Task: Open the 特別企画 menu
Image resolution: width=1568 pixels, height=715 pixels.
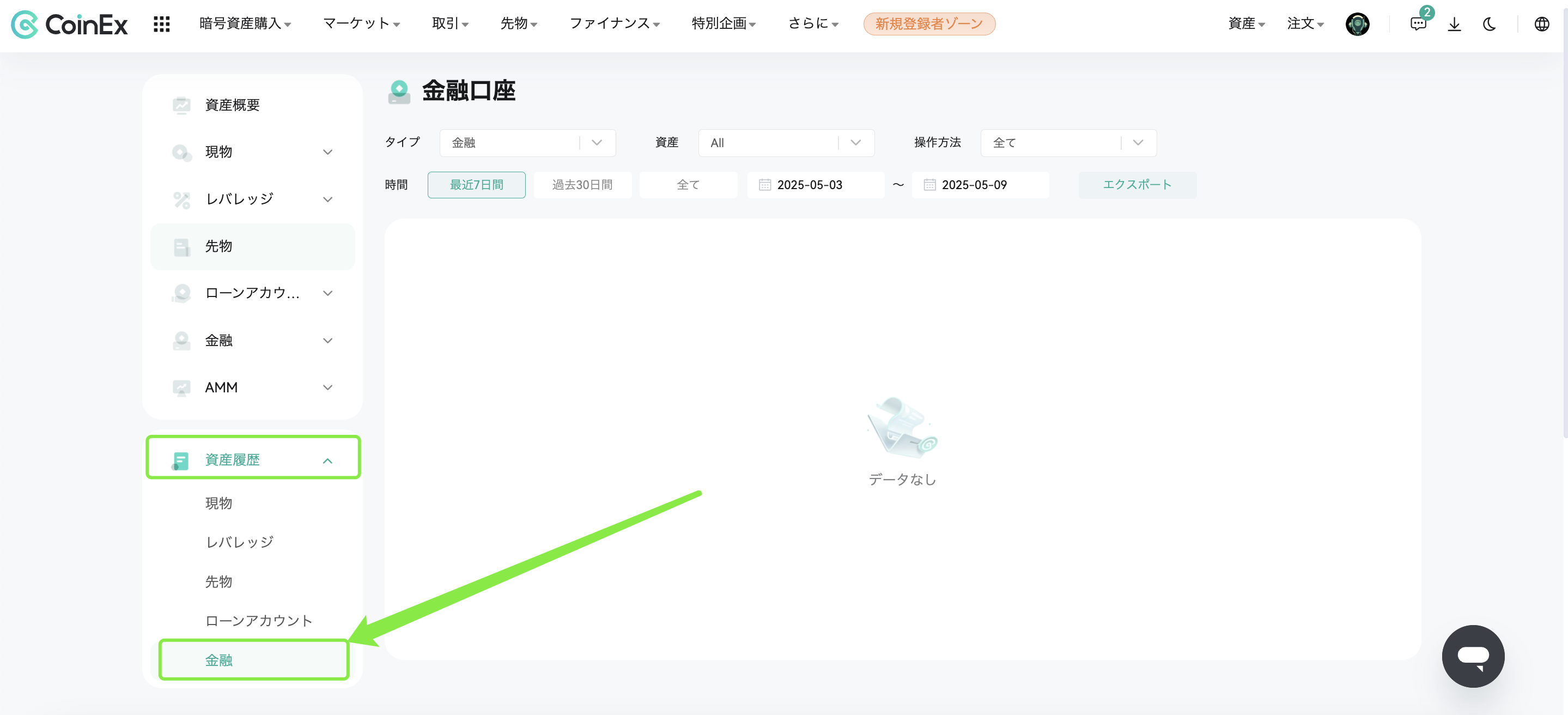Action: pos(723,24)
